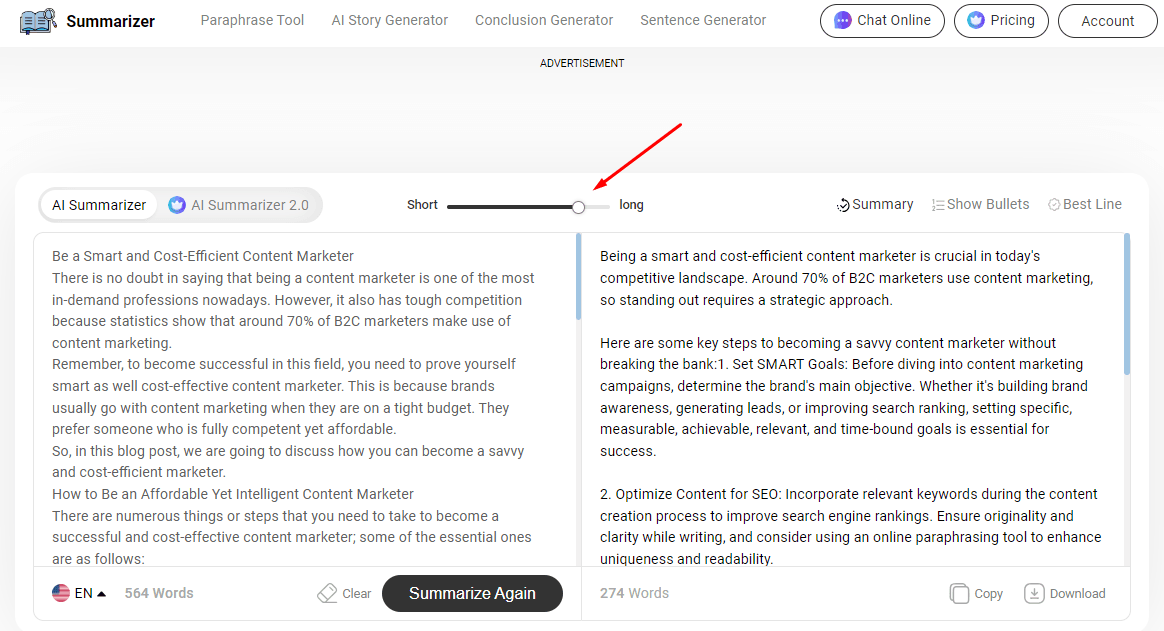Toggle the Show Bullets view
The width and height of the screenshot is (1164, 631).
point(980,204)
